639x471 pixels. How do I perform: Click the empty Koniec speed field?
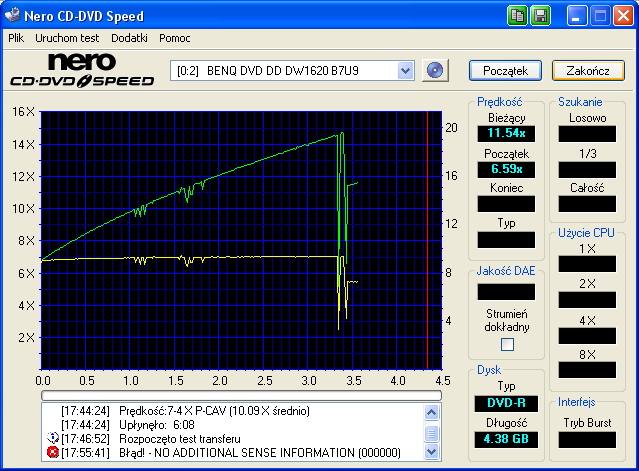[x=506, y=204]
